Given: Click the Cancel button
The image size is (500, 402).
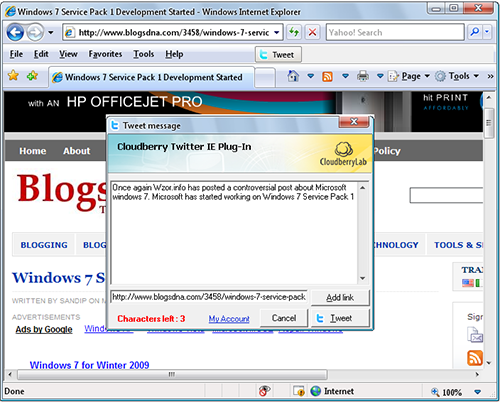Looking at the screenshot, I should 284,318.
